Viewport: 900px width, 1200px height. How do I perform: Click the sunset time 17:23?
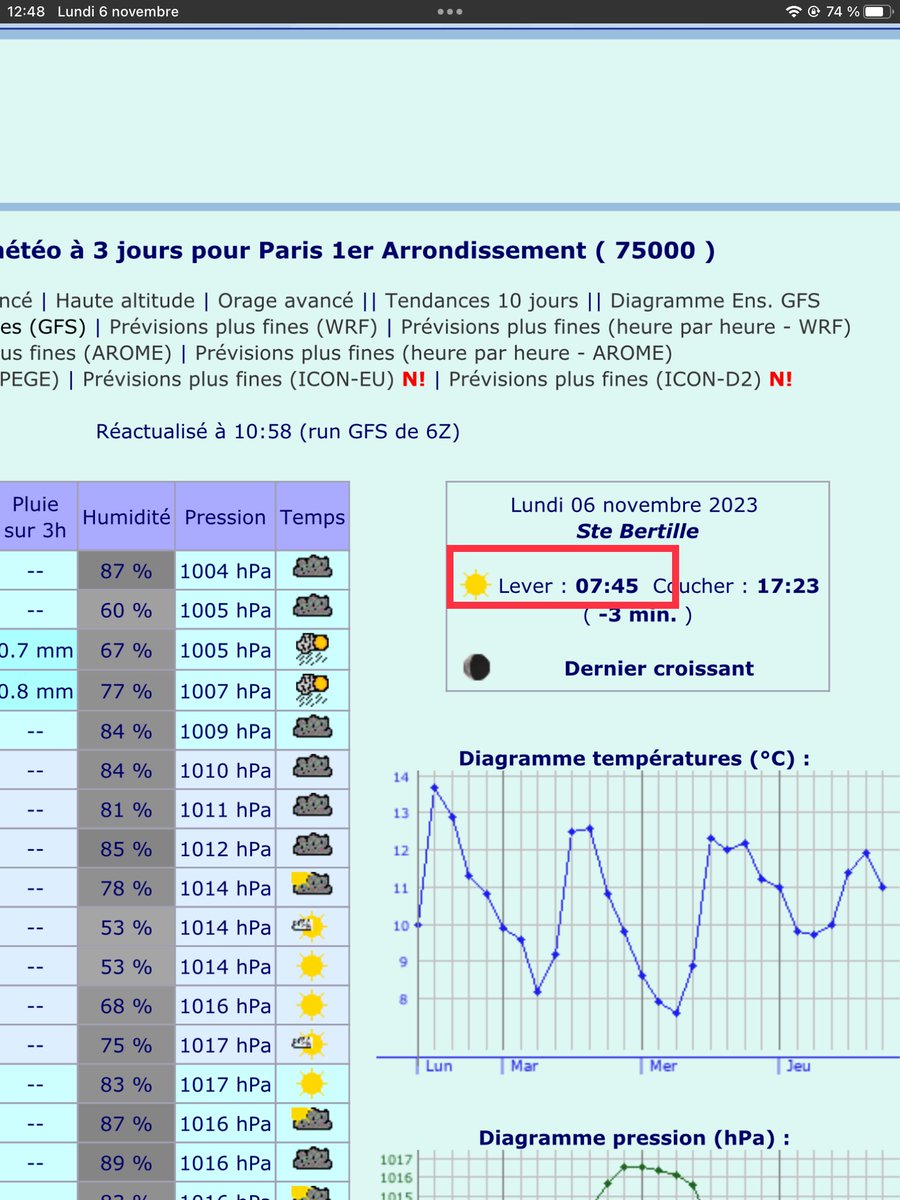click(788, 586)
